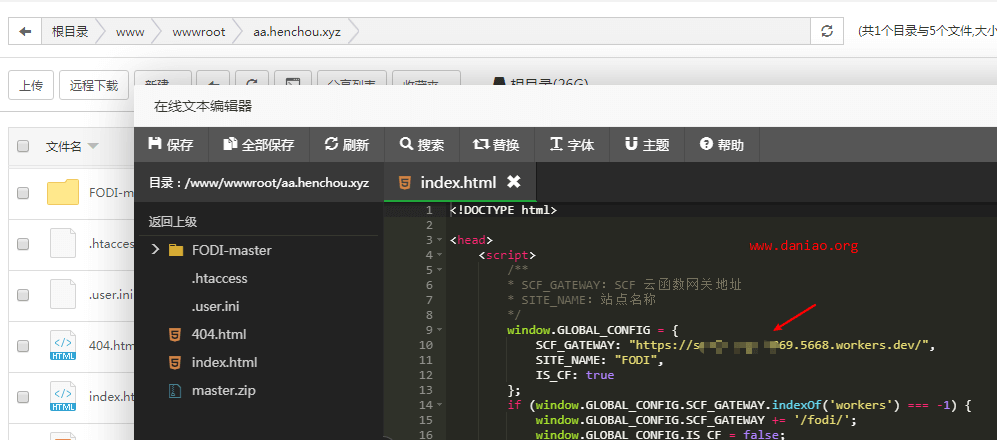Fold the if block at line 14
Screen dimensions: 997x440
pyautogui.click(x=439, y=405)
